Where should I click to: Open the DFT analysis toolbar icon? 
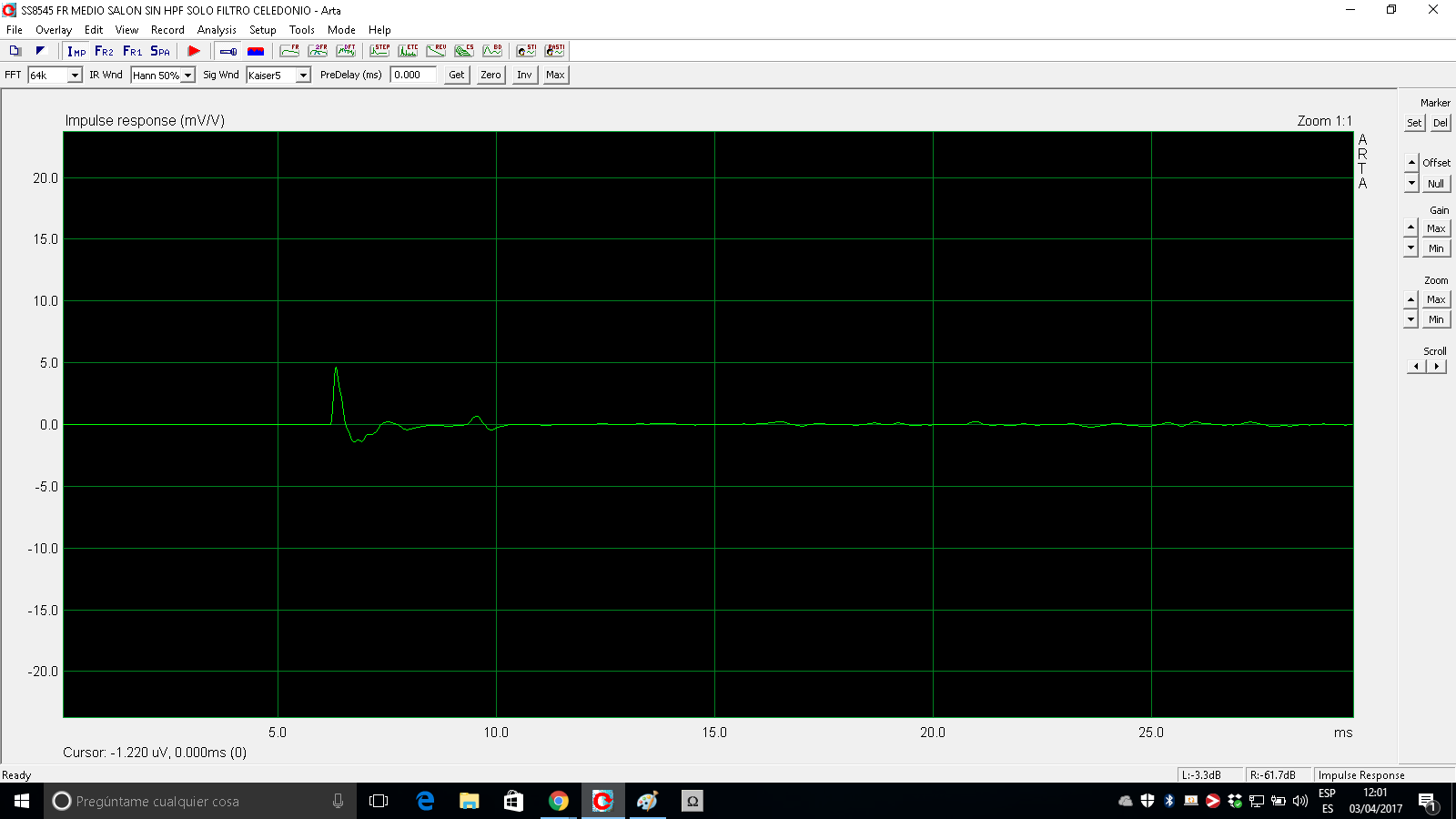(346, 51)
